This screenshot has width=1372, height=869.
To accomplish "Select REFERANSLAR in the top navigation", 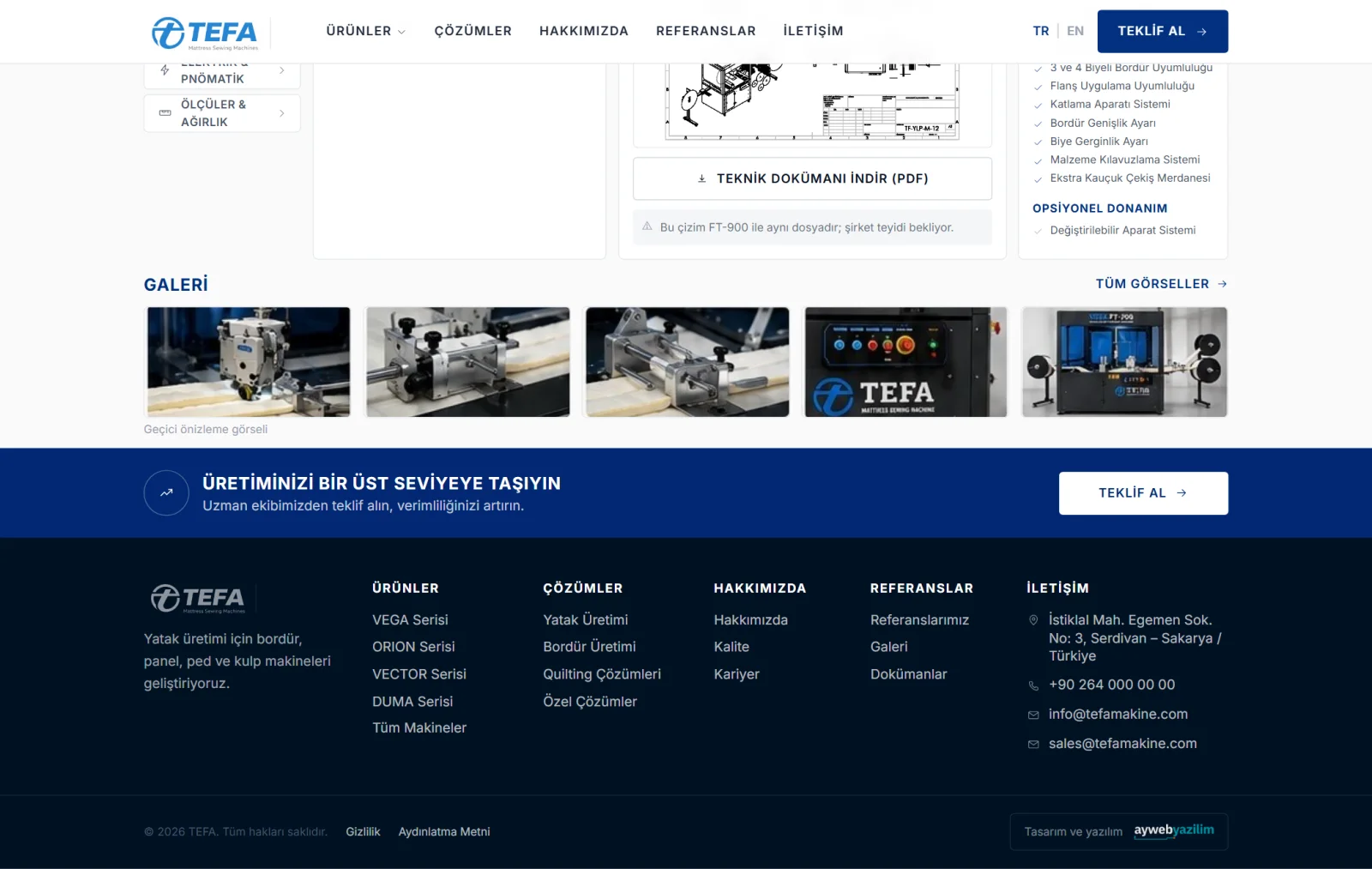I will point(706,31).
